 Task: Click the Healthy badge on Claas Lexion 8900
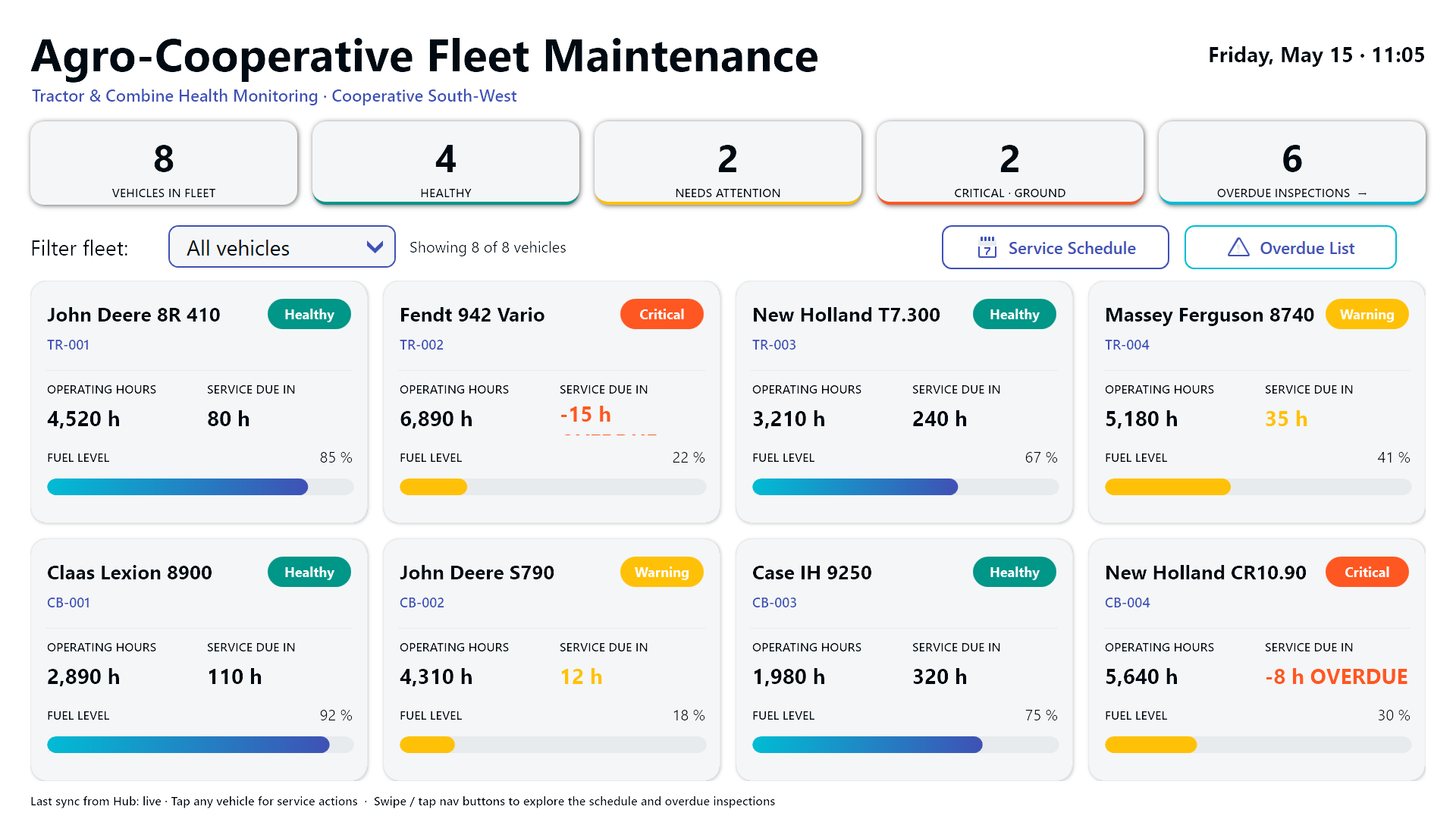tap(309, 572)
